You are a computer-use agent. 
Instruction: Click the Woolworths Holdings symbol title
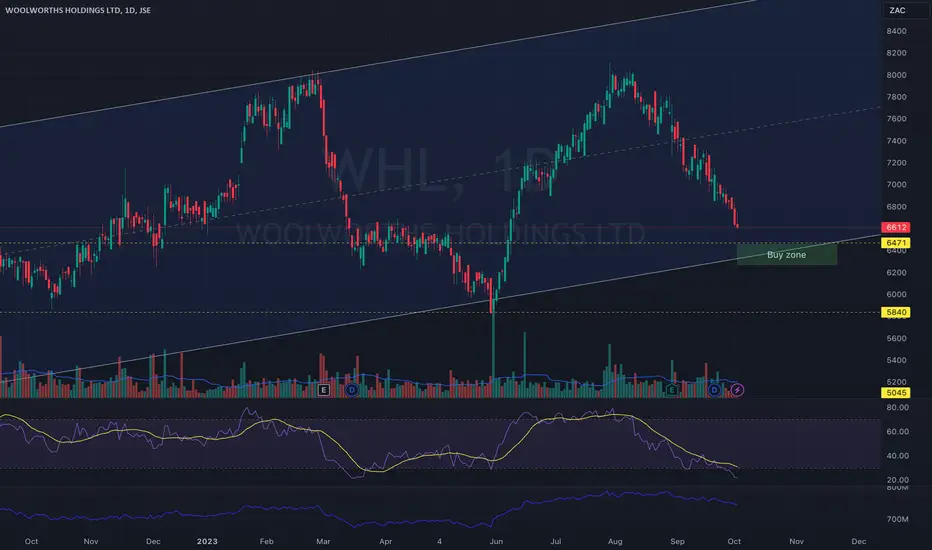78,10
